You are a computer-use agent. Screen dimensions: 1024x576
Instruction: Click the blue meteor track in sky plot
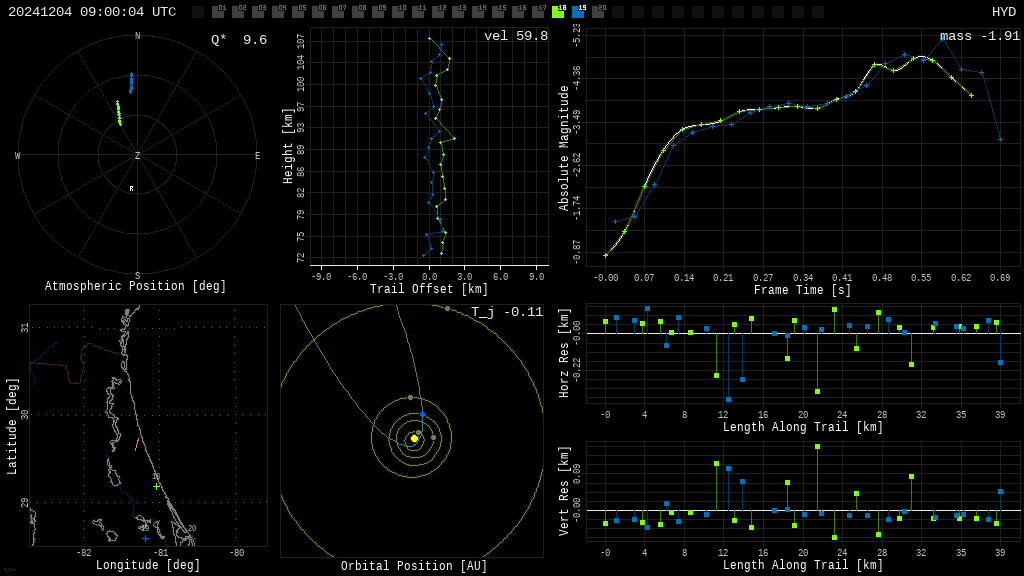(131, 83)
